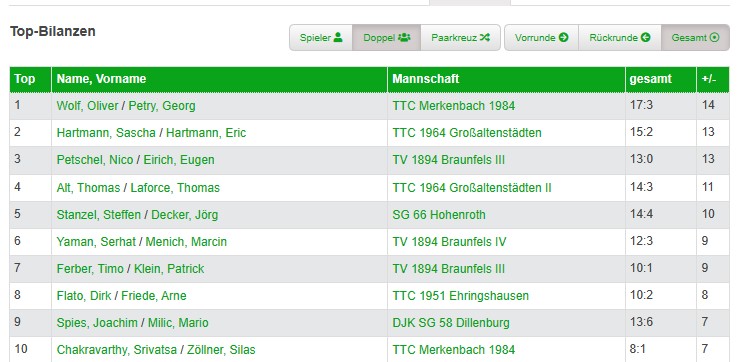Viewport: 740px width, 362px height.
Task: Select the Gesamt period tab
Action: click(695, 38)
